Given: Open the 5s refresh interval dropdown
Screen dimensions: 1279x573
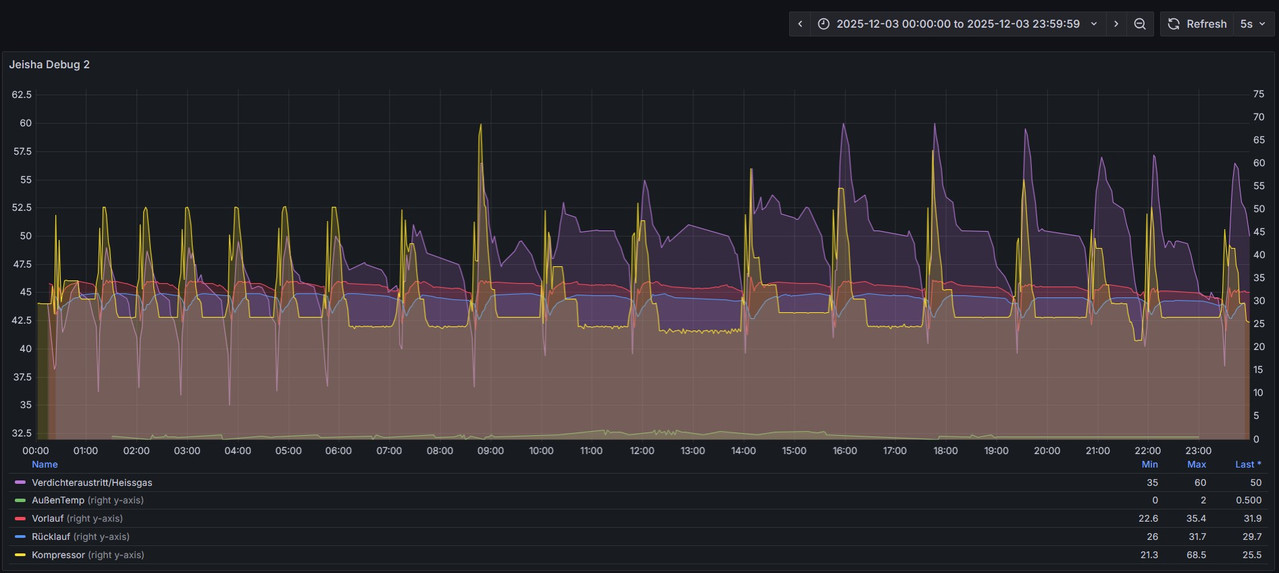Looking at the screenshot, I should pyautogui.click(x=1254, y=24).
